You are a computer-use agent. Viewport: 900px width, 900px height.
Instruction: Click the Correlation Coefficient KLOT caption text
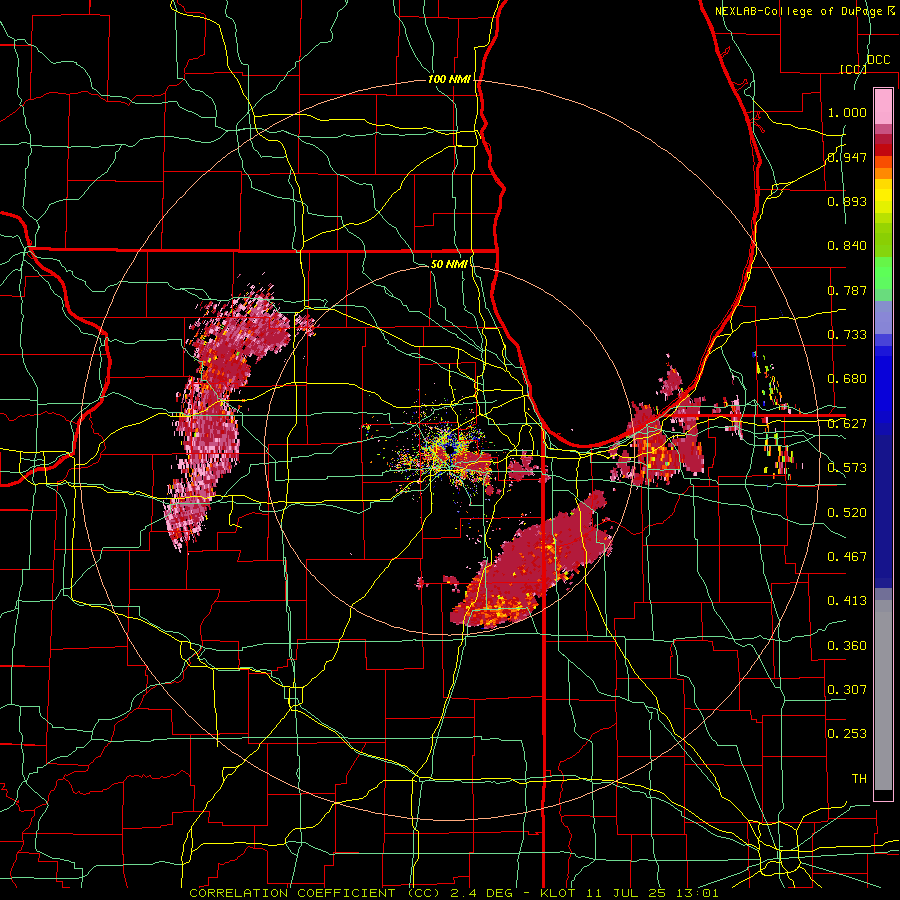click(x=453, y=893)
